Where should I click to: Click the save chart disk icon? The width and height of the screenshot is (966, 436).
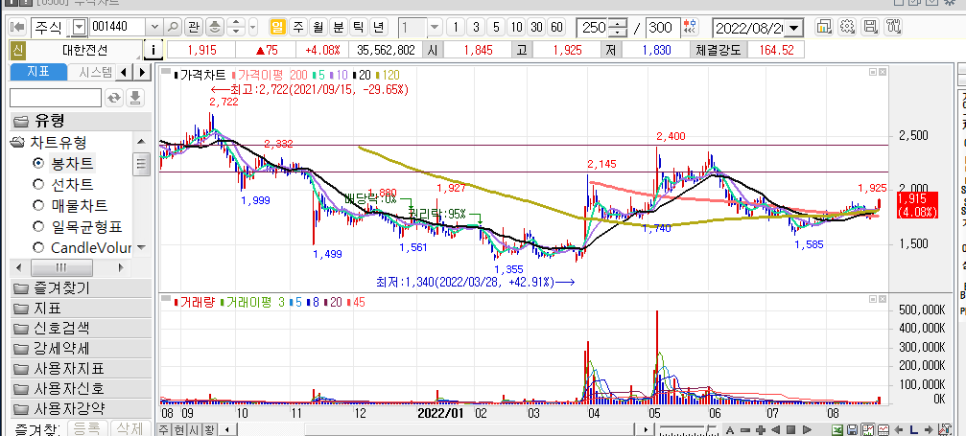coord(870,27)
